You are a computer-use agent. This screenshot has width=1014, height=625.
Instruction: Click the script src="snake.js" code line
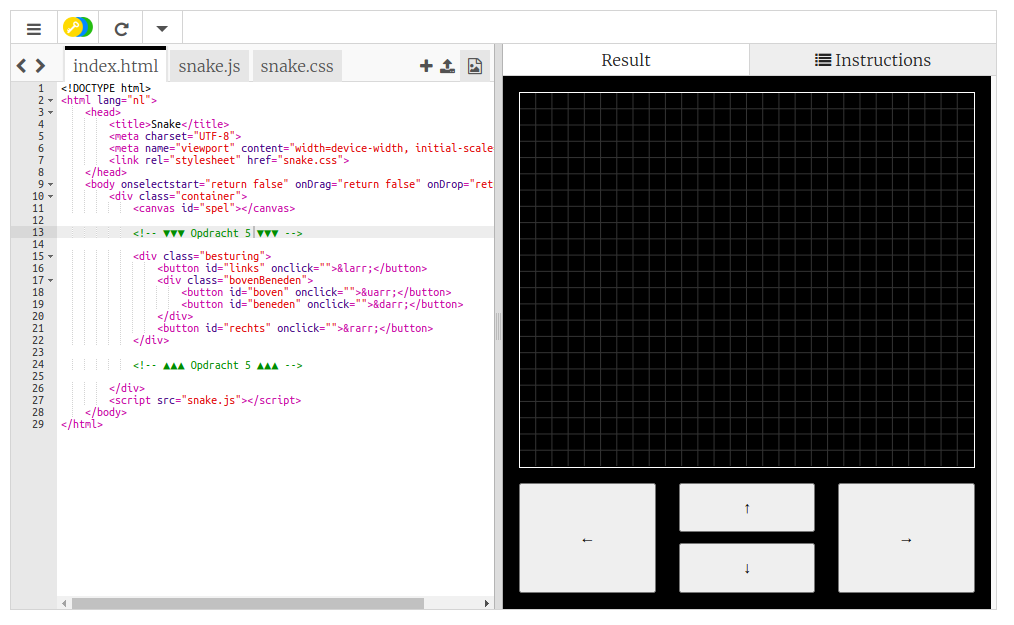tap(205, 400)
